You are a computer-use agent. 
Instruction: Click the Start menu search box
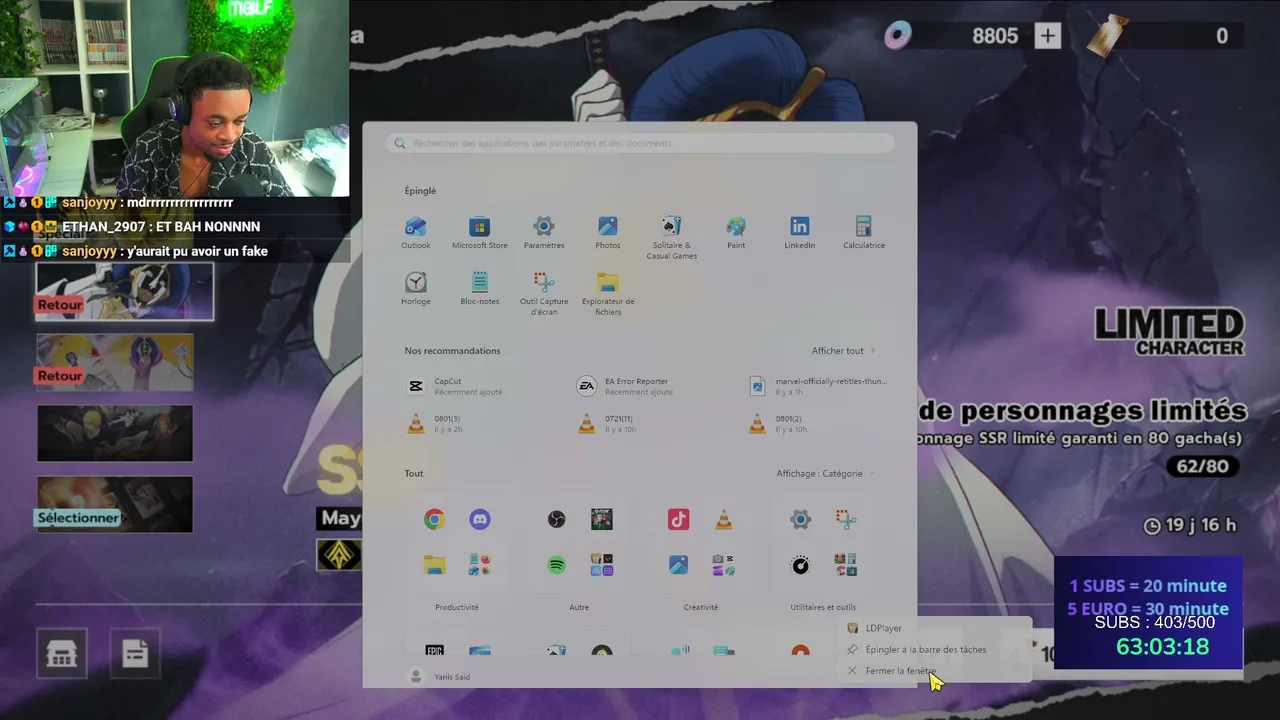point(640,143)
